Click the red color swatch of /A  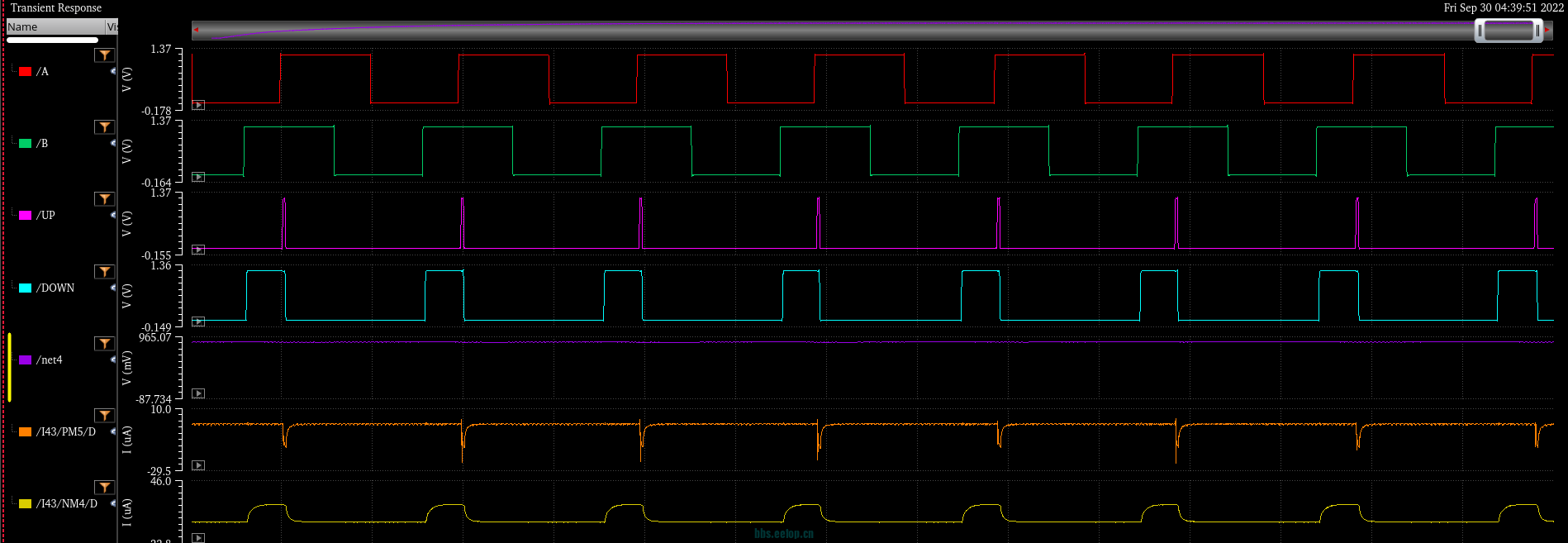click(x=26, y=72)
